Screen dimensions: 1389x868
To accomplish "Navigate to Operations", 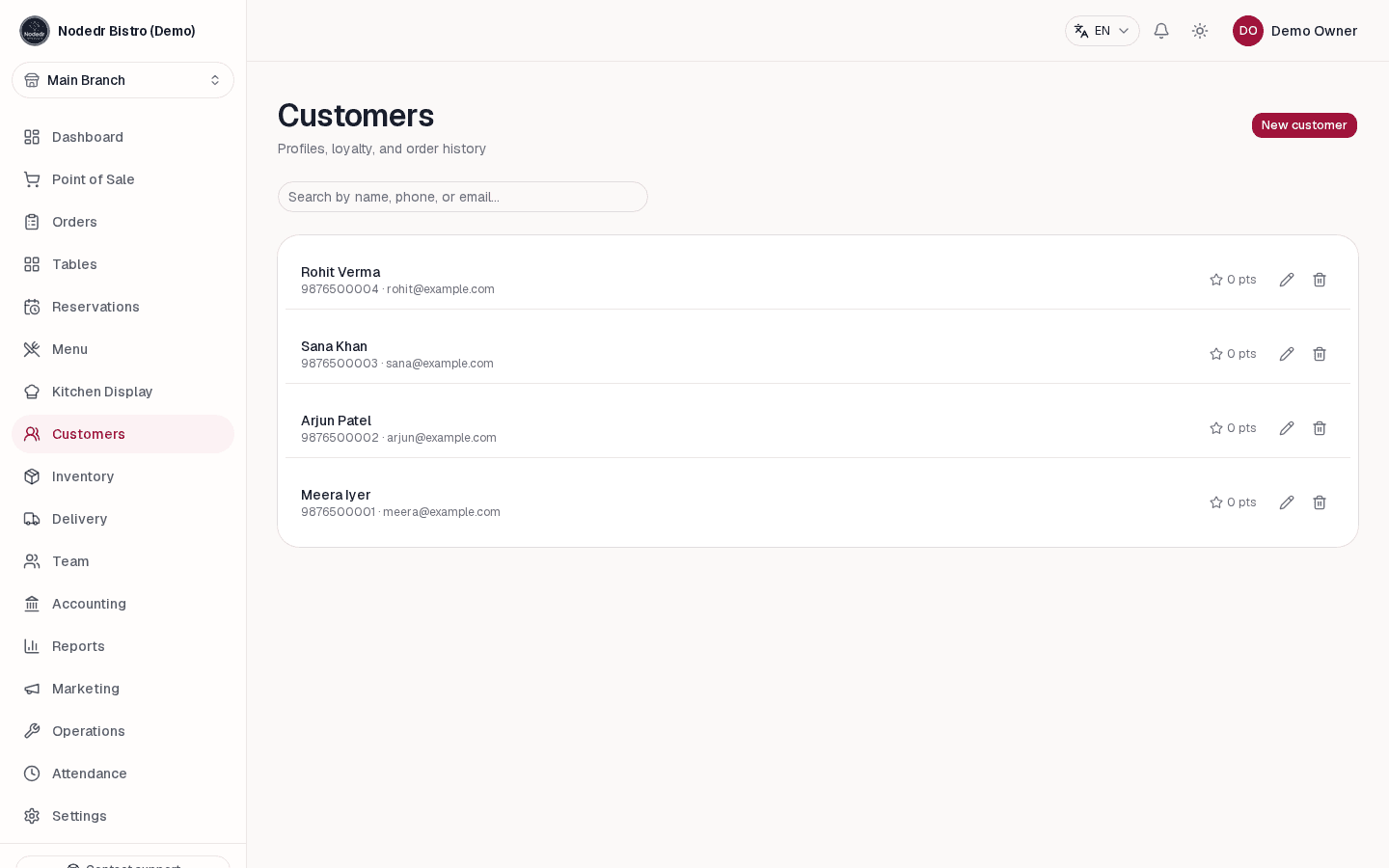I will tap(123, 731).
